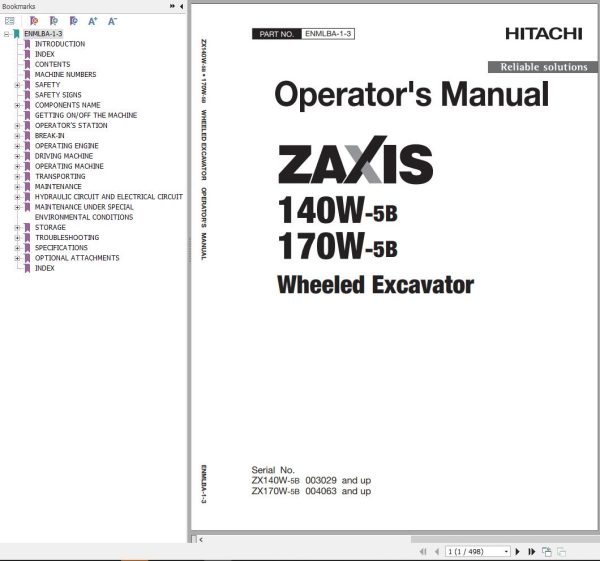Click bookmark icon beside GETTING ON/OFF THE MACHINE
Image resolution: width=600 pixels, height=561 pixels.
click(x=27, y=115)
